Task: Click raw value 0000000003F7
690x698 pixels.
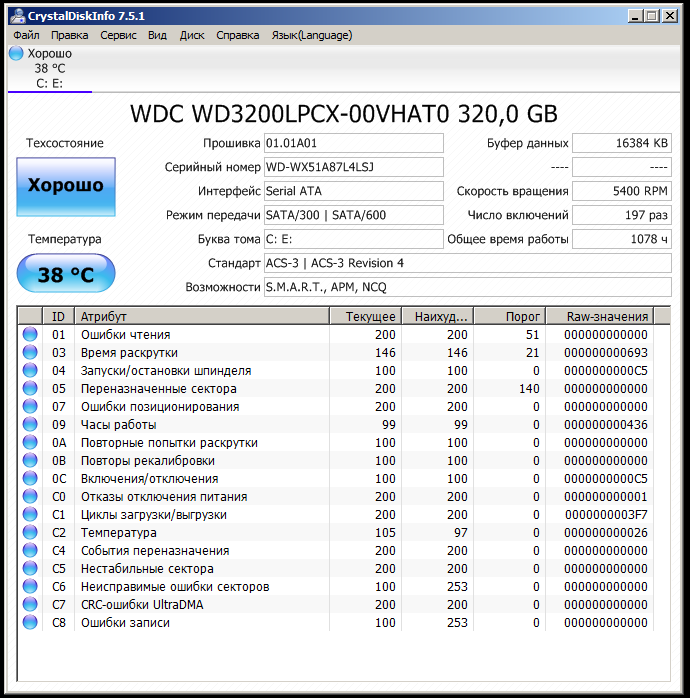Action: pos(606,515)
